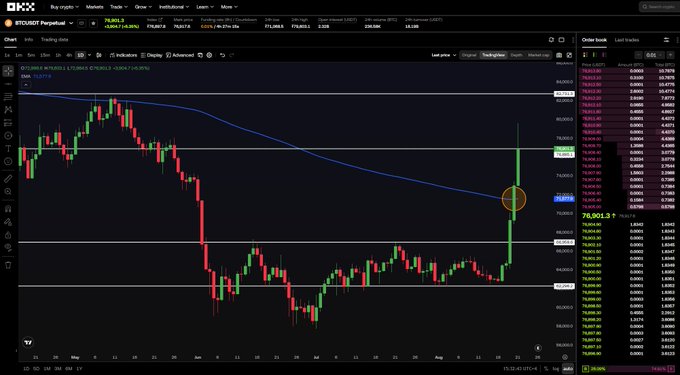
Task: Toggle the log scale button
Action: (556, 368)
